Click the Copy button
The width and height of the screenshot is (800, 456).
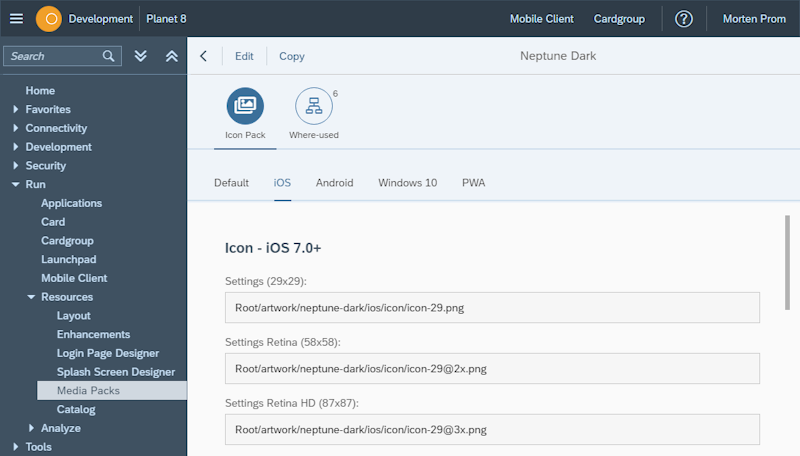[292, 56]
